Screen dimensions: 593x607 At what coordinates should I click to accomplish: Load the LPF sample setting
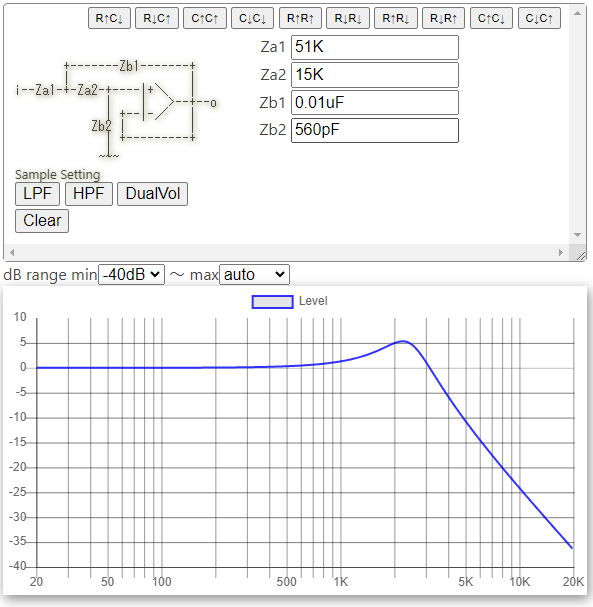38,194
